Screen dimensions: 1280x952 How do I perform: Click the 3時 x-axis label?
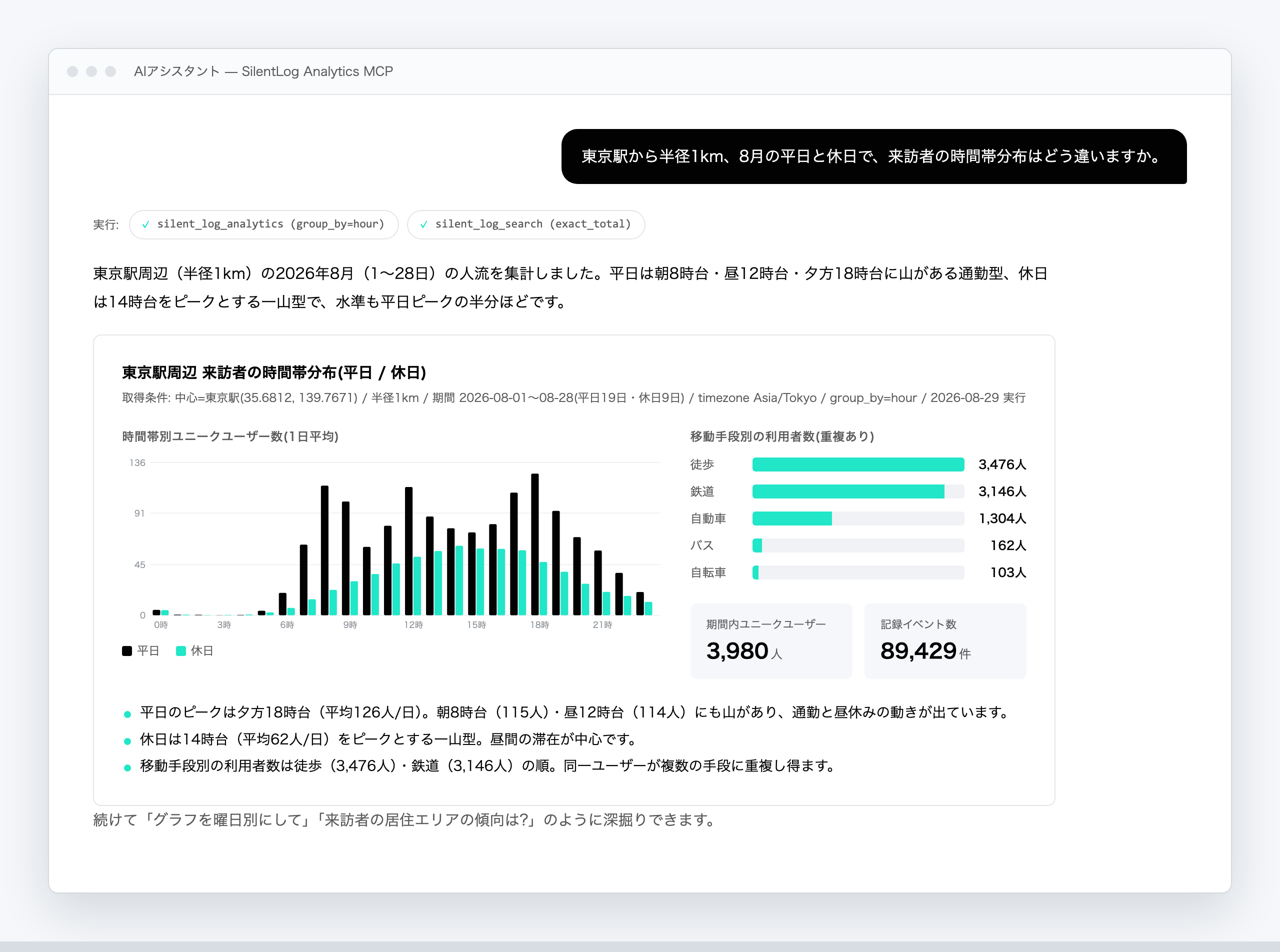tap(223, 624)
